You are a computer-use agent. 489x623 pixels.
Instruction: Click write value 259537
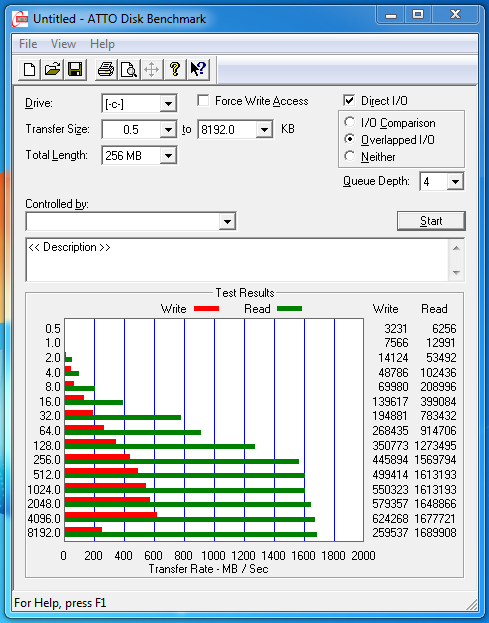coord(390,532)
